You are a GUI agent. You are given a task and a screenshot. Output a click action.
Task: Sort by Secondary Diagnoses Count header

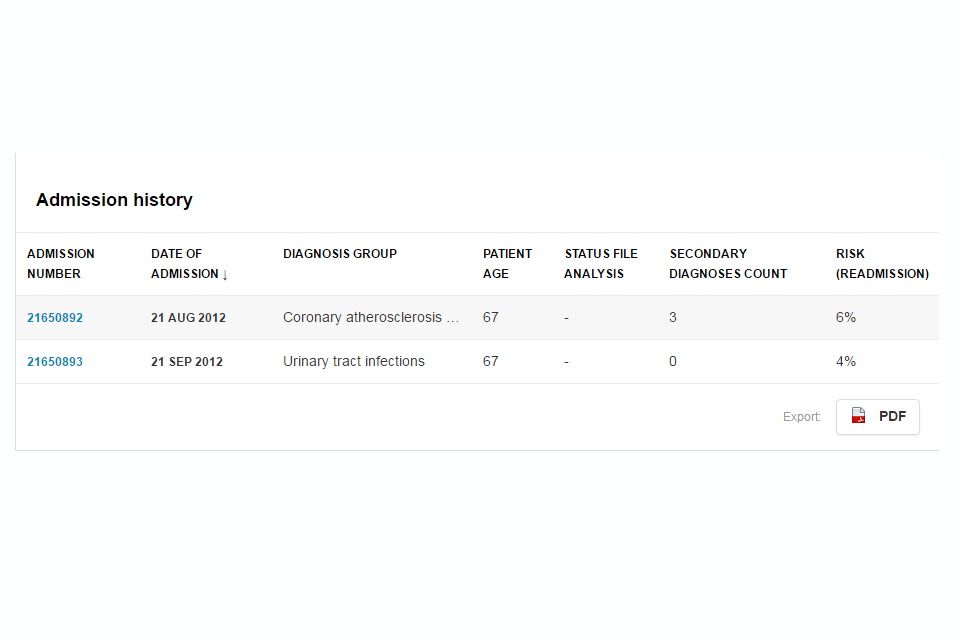coord(728,264)
